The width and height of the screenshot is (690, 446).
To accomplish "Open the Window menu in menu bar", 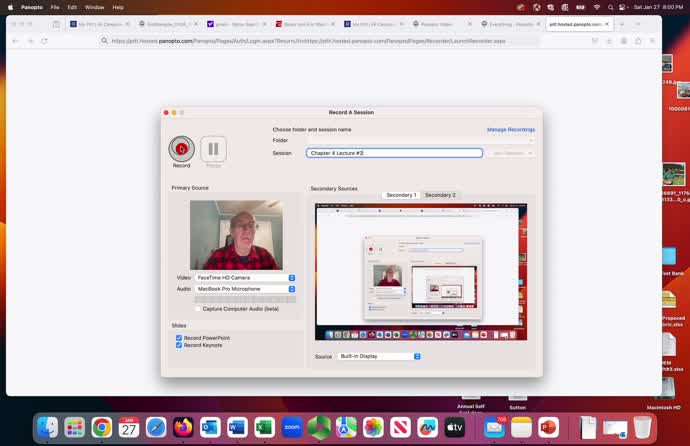I will pyautogui.click(x=94, y=7).
